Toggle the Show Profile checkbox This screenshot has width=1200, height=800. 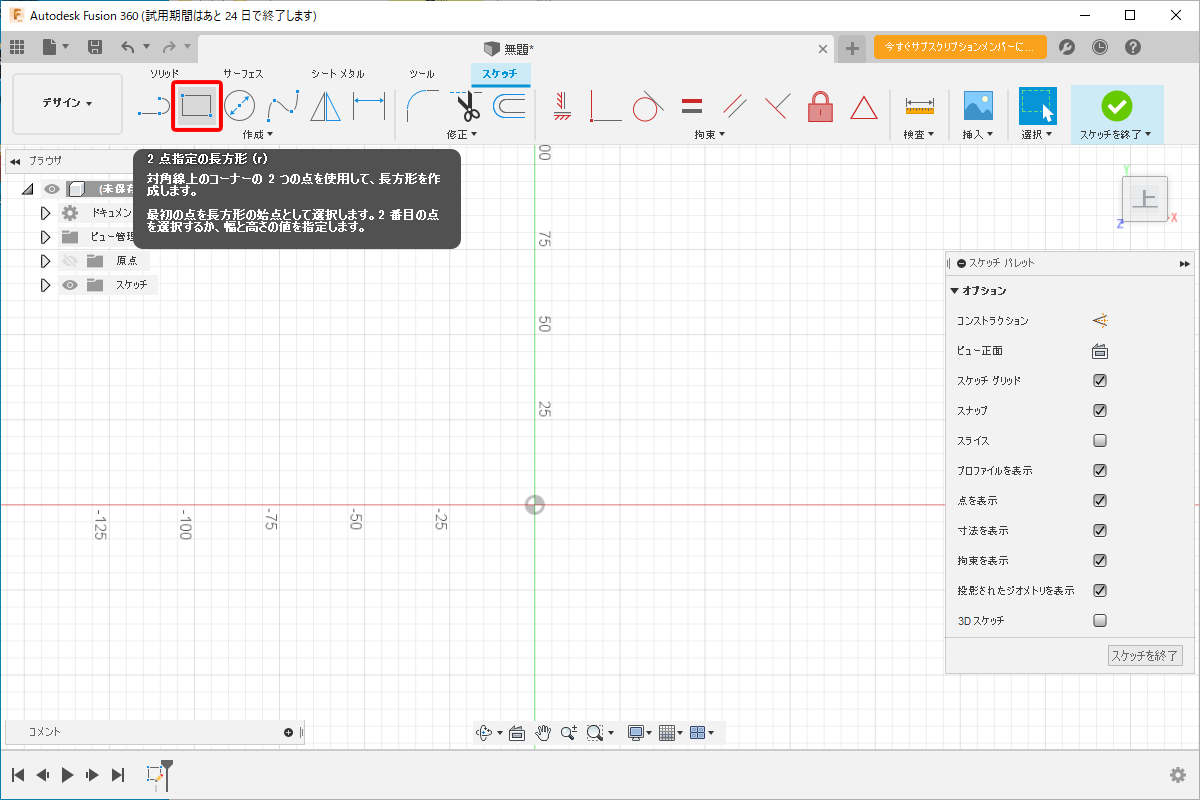tap(1100, 471)
